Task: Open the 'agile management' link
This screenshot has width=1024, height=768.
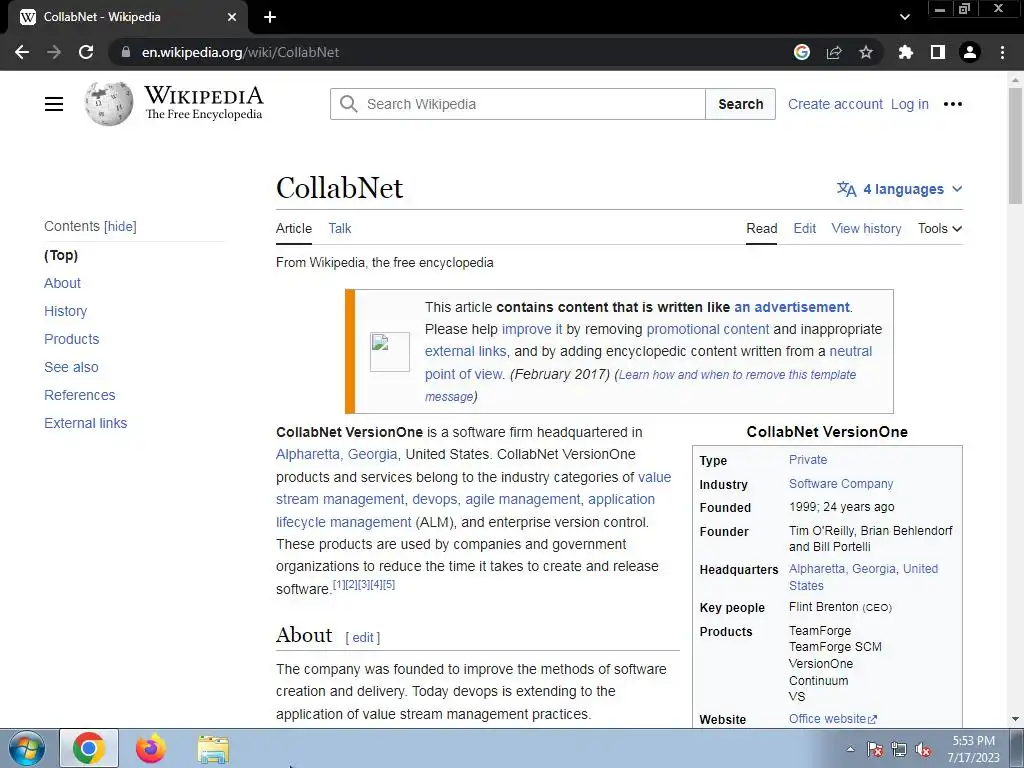Action: (x=522, y=500)
